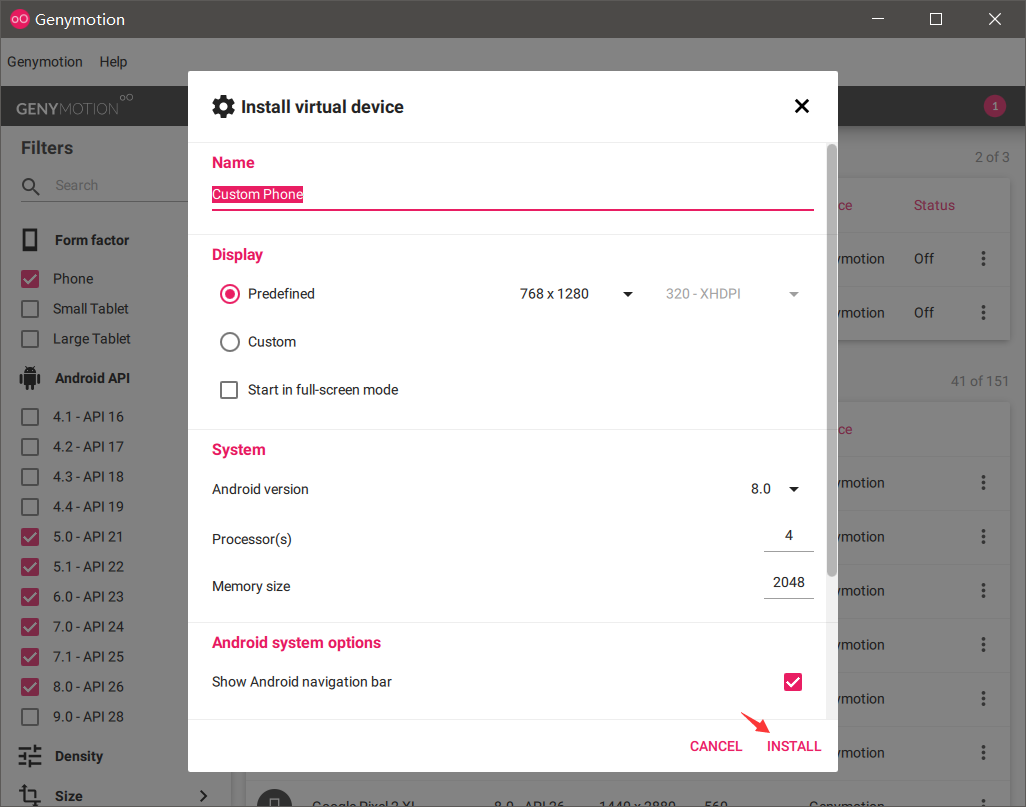This screenshot has width=1026, height=807.
Task: Click the search magnifier icon in Filters
Action: click(31, 187)
